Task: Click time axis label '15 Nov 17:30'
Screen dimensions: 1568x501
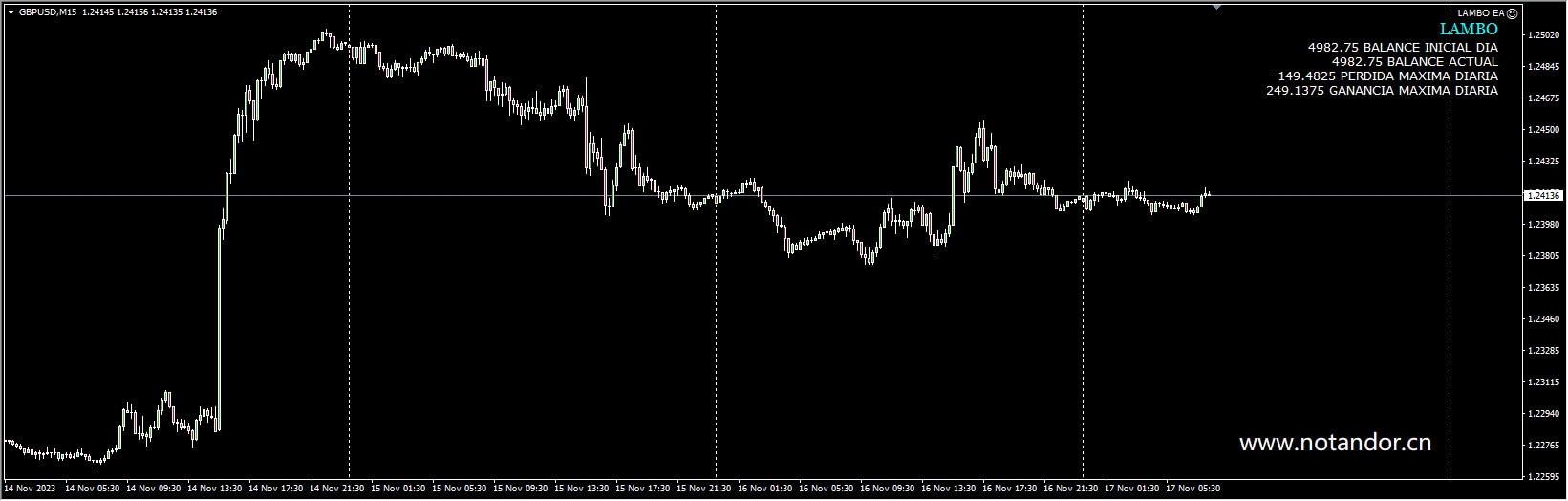Action: (x=643, y=488)
